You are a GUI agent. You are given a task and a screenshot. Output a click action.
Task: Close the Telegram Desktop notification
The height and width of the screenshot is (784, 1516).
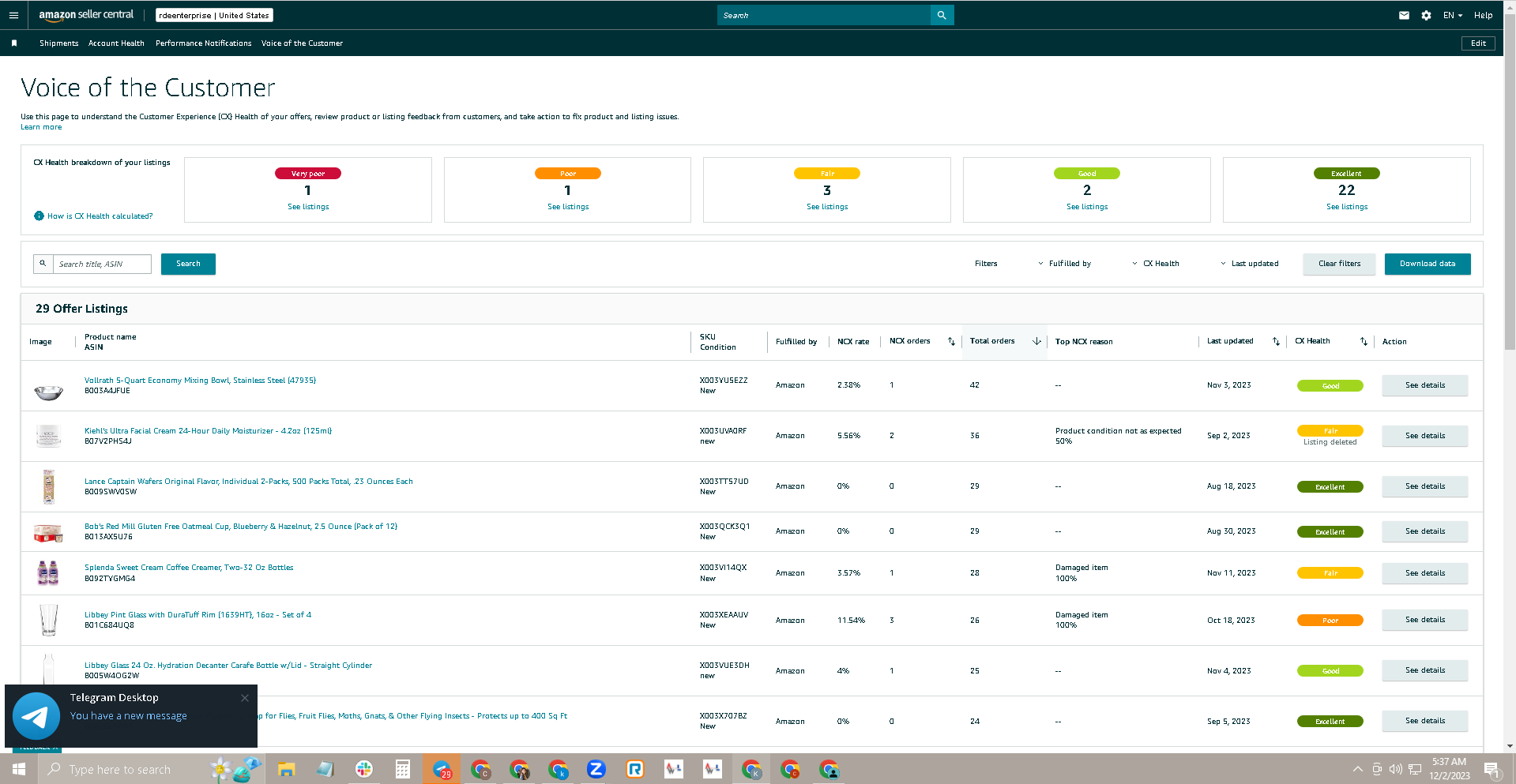tap(245, 698)
